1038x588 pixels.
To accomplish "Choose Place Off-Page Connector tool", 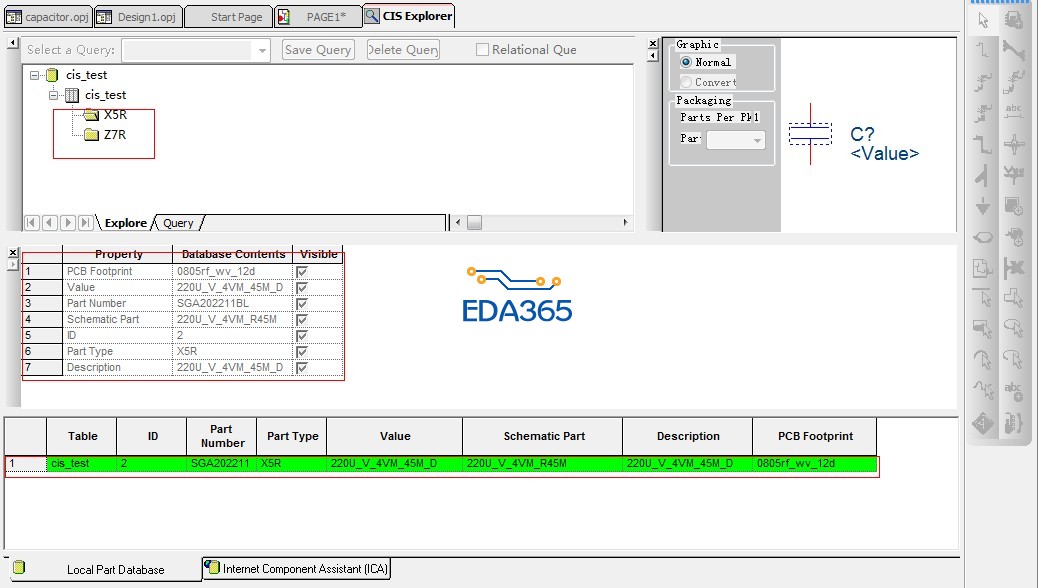I will pyautogui.click(x=983, y=268).
